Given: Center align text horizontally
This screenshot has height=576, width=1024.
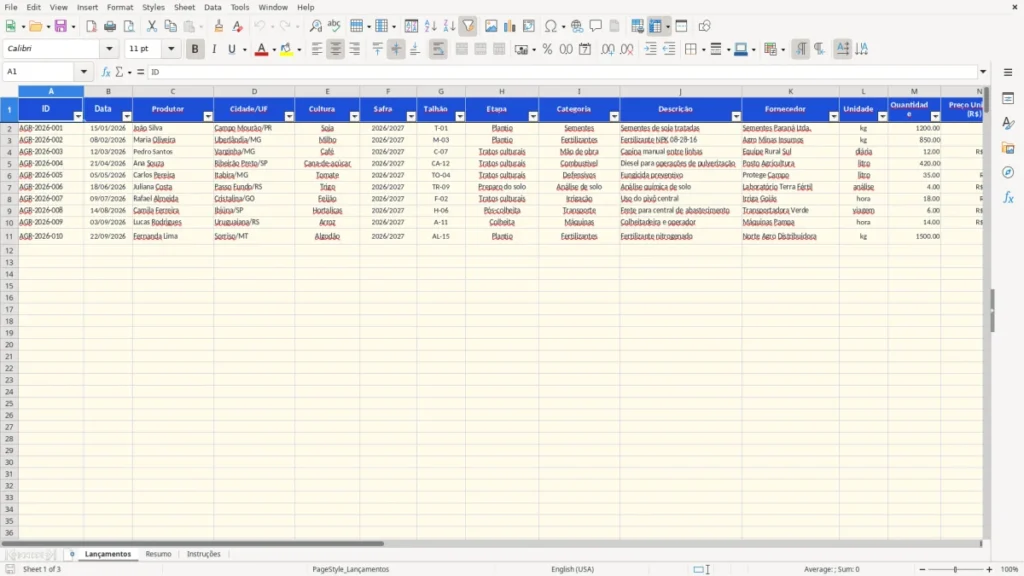Looking at the screenshot, I should [336, 49].
